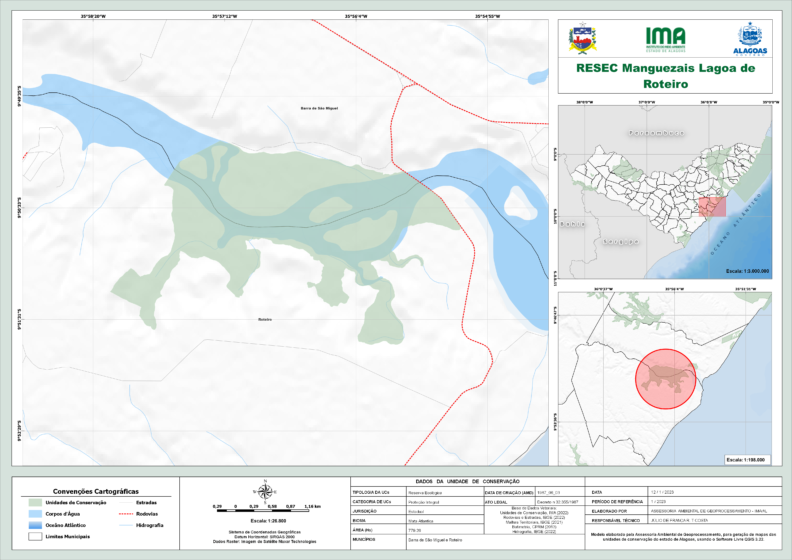Click 'Bahia' label on the state map

573,223
